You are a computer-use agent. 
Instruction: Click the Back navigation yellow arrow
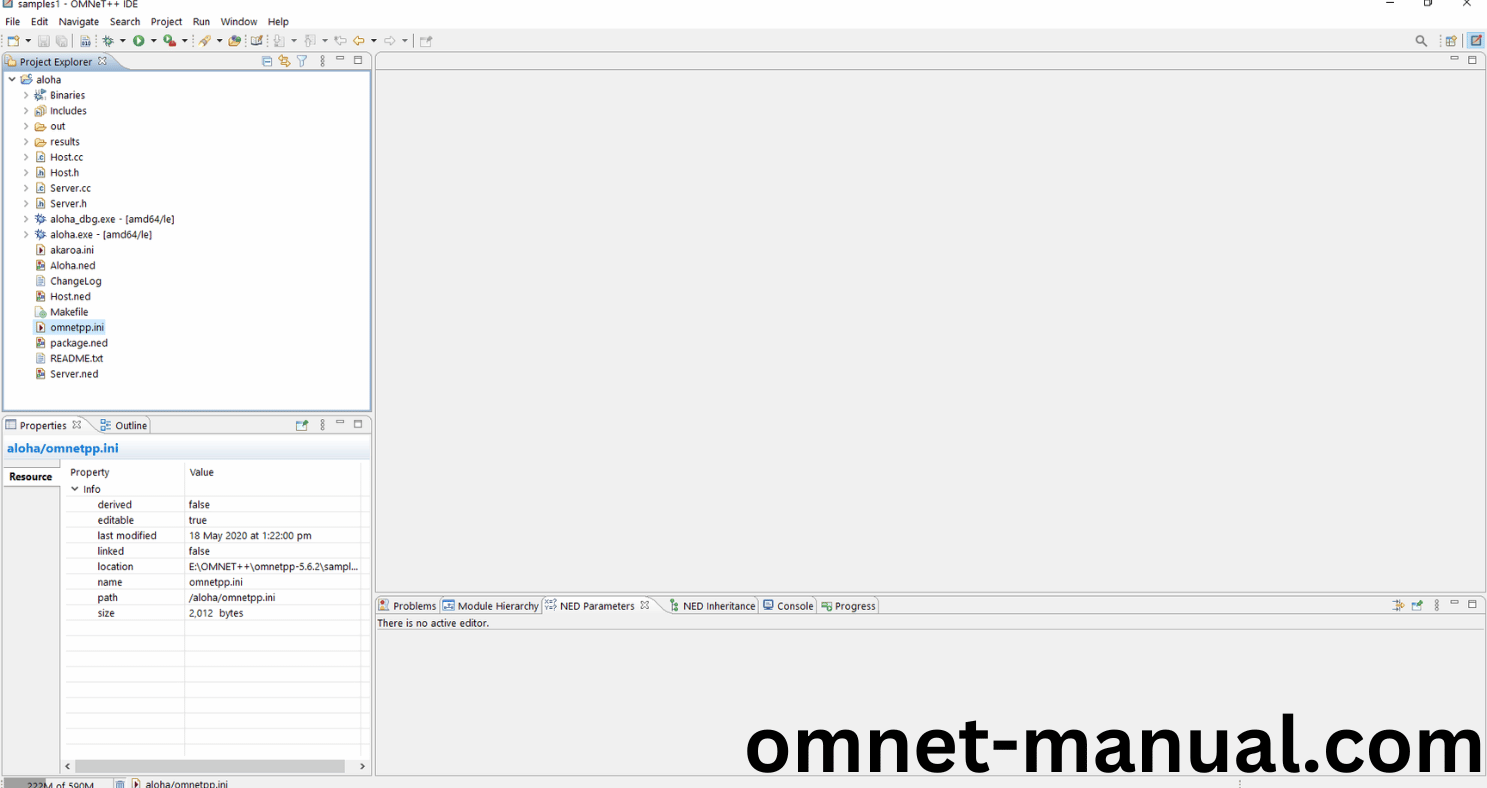(358, 41)
